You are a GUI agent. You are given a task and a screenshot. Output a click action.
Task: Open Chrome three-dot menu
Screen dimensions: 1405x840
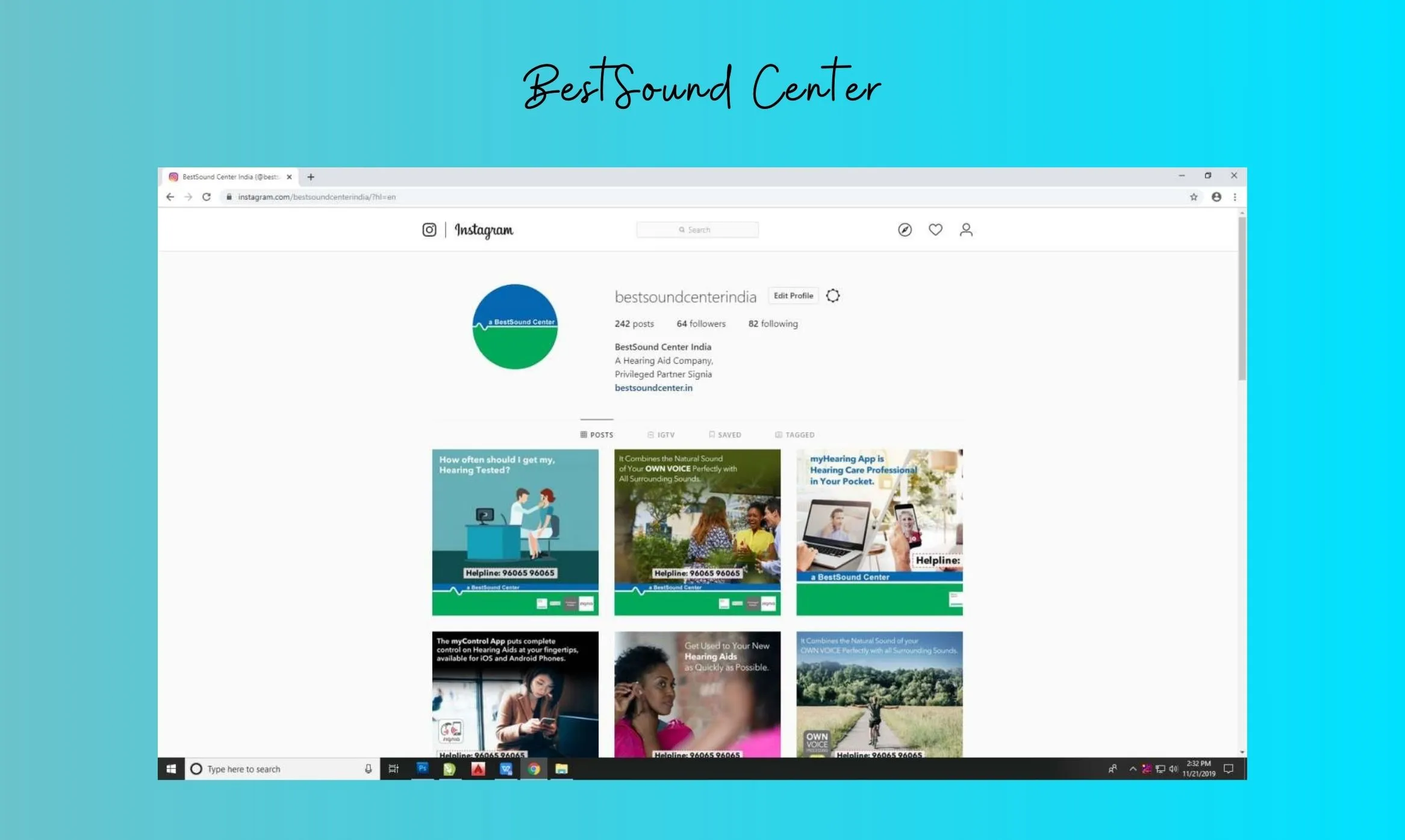(x=1235, y=197)
